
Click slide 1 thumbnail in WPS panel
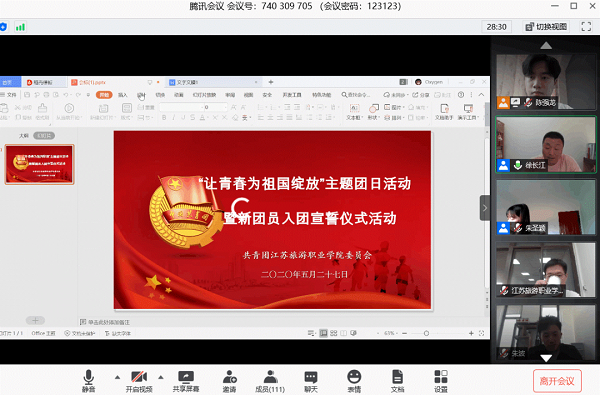tap(39, 165)
